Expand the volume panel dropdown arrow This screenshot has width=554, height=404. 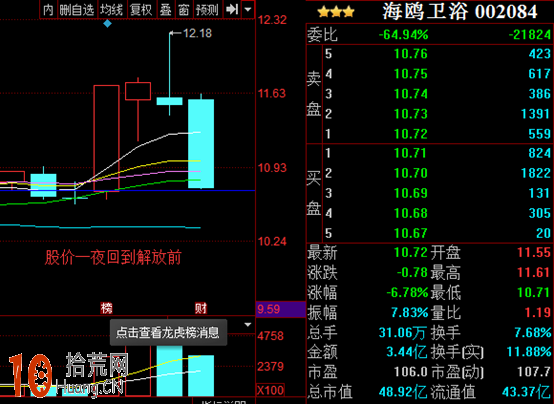(248, 324)
